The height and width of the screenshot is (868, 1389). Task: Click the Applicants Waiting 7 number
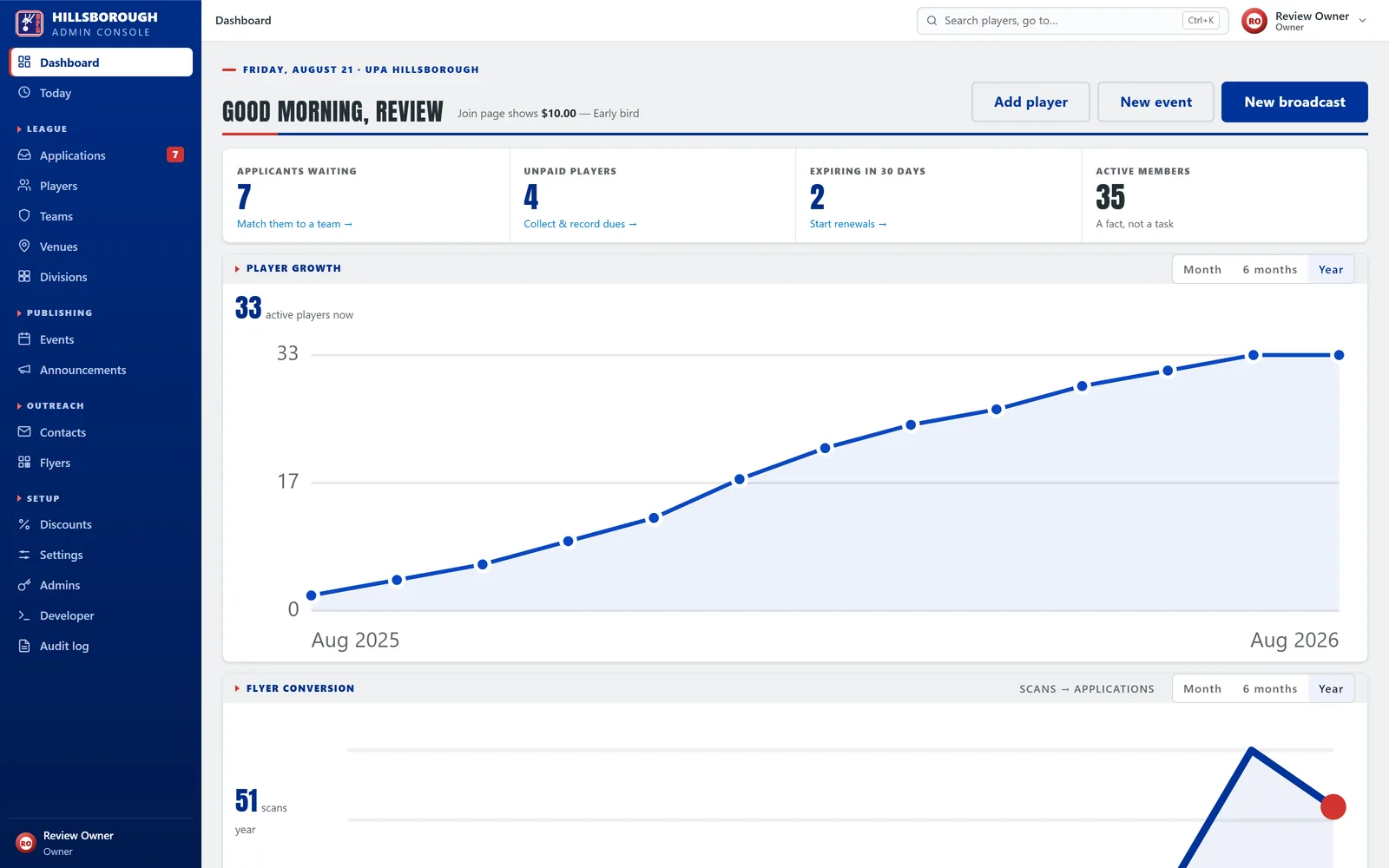tap(244, 198)
